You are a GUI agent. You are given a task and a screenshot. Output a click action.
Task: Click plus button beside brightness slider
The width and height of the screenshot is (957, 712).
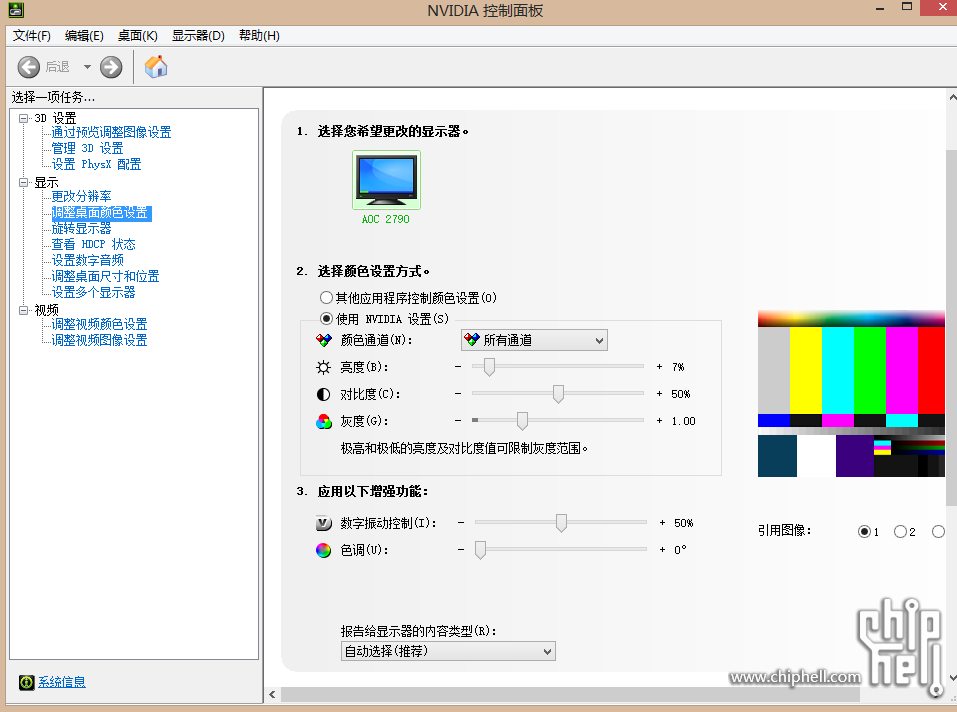(x=659, y=367)
